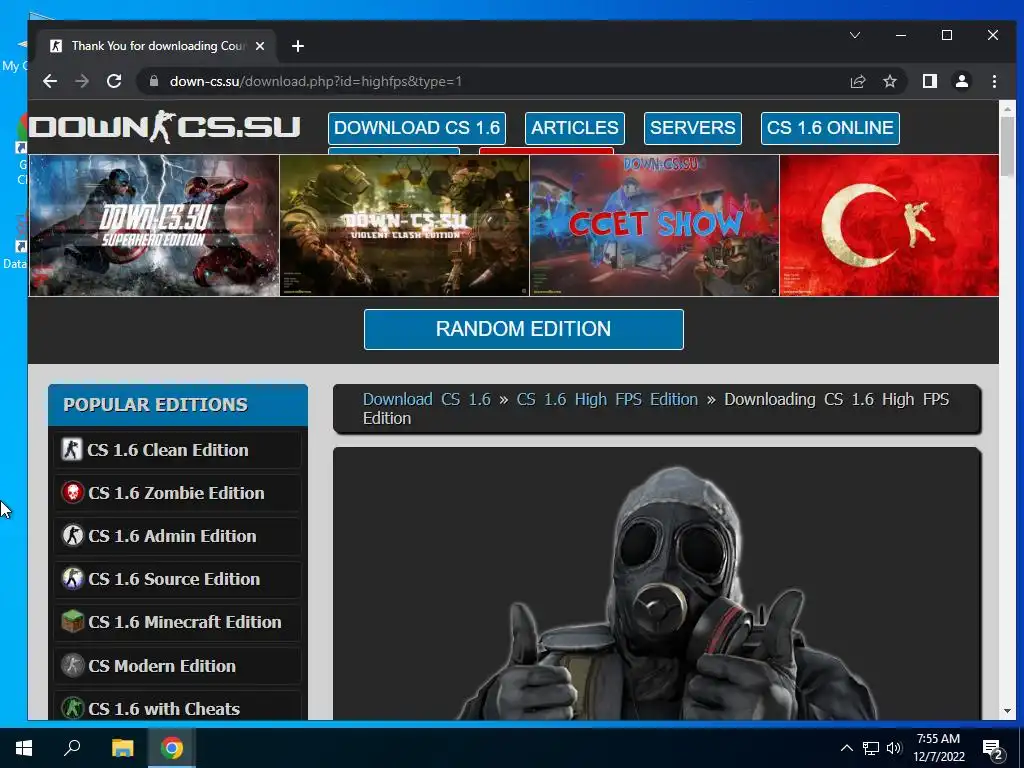Open the Superhero Edition banner

[x=154, y=225]
